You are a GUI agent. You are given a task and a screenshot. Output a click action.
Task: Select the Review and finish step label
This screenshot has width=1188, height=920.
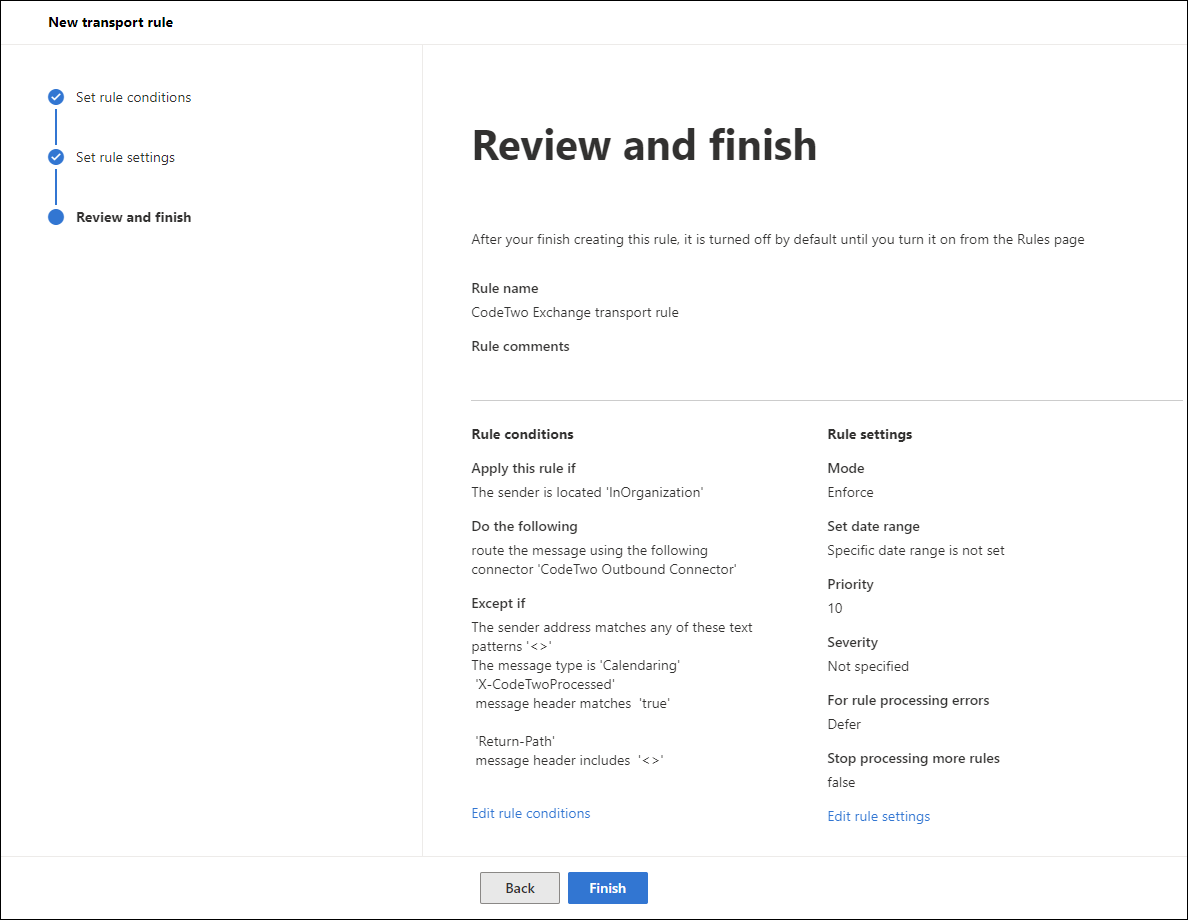point(133,217)
